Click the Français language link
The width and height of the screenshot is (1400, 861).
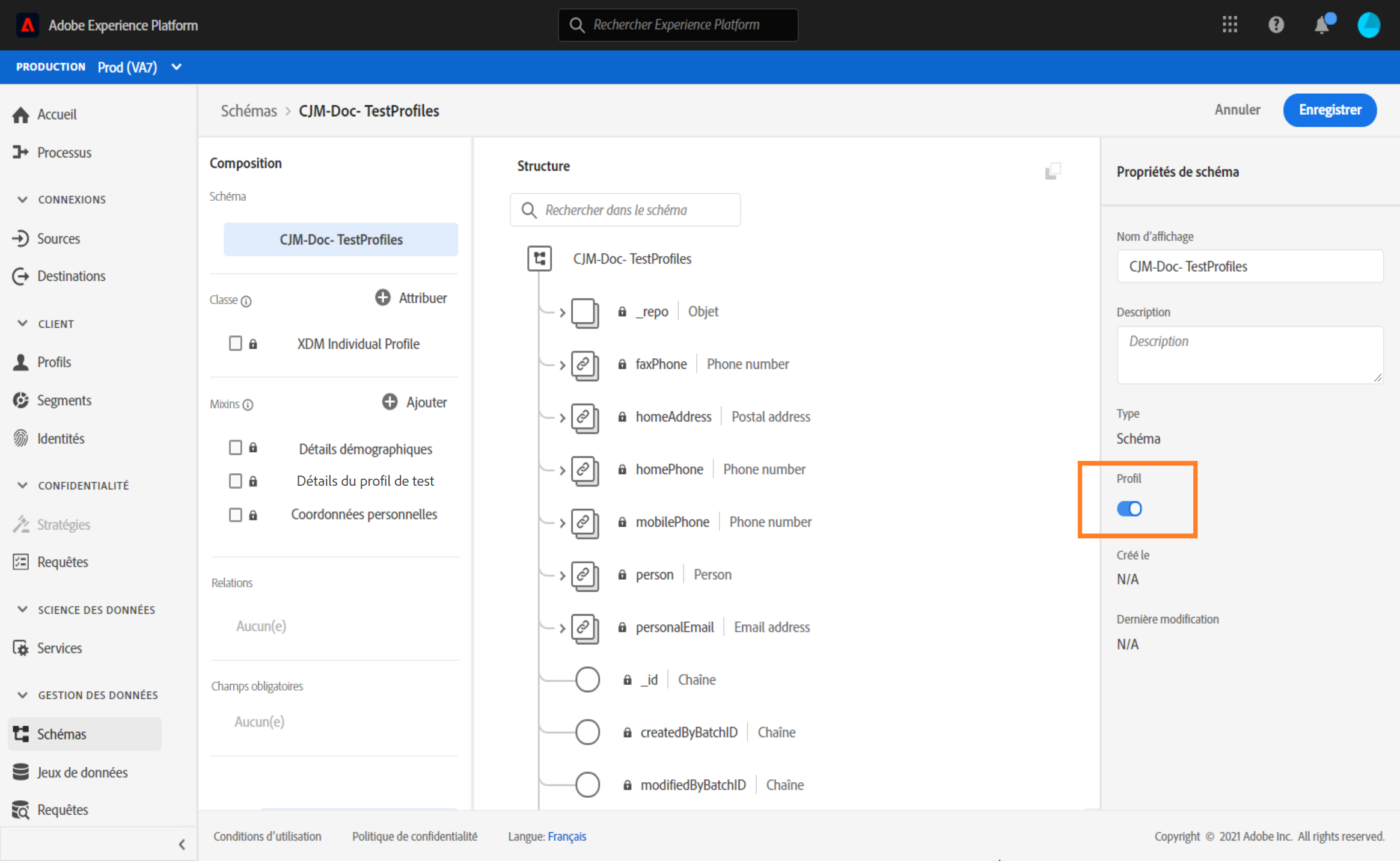pyautogui.click(x=566, y=836)
